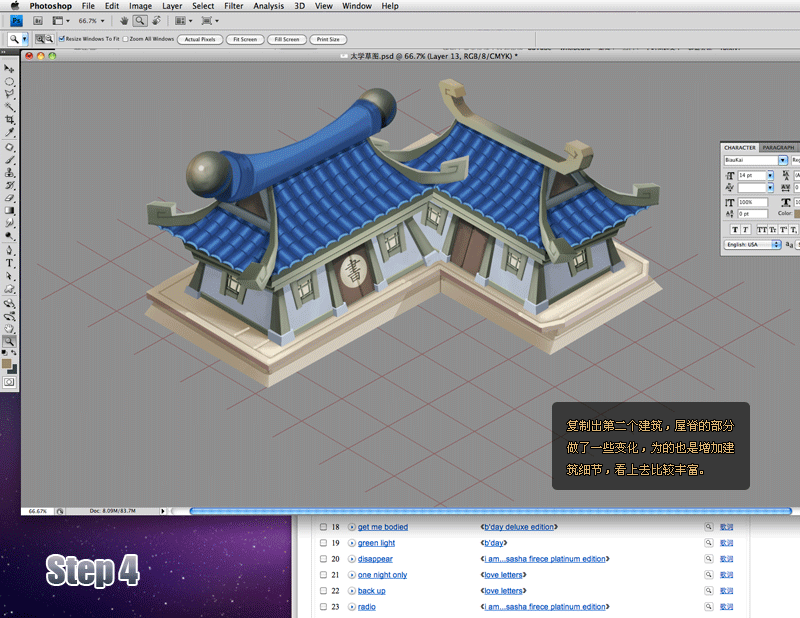Open the Layer menu
The height and width of the screenshot is (618, 800).
pyautogui.click(x=172, y=6)
